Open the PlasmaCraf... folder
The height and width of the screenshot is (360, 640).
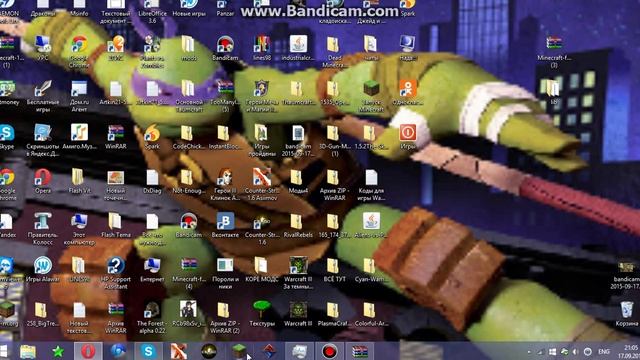click(x=334, y=314)
